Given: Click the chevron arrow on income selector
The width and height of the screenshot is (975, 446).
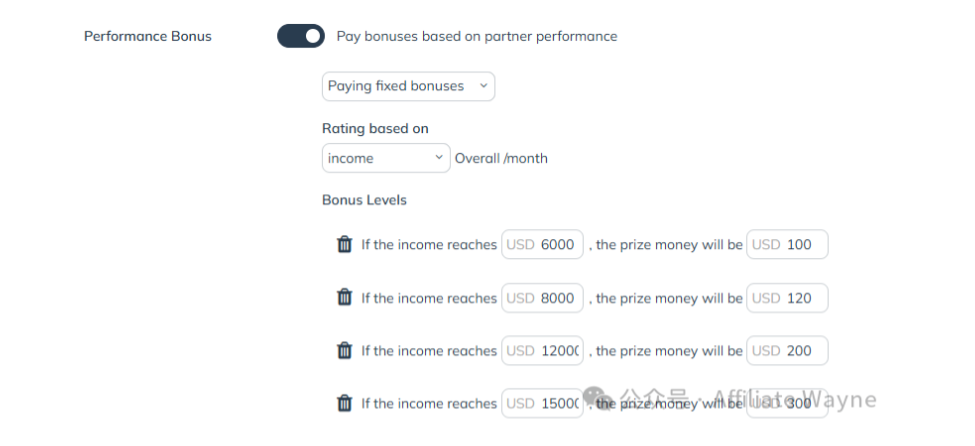Looking at the screenshot, I should [x=438, y=157].
